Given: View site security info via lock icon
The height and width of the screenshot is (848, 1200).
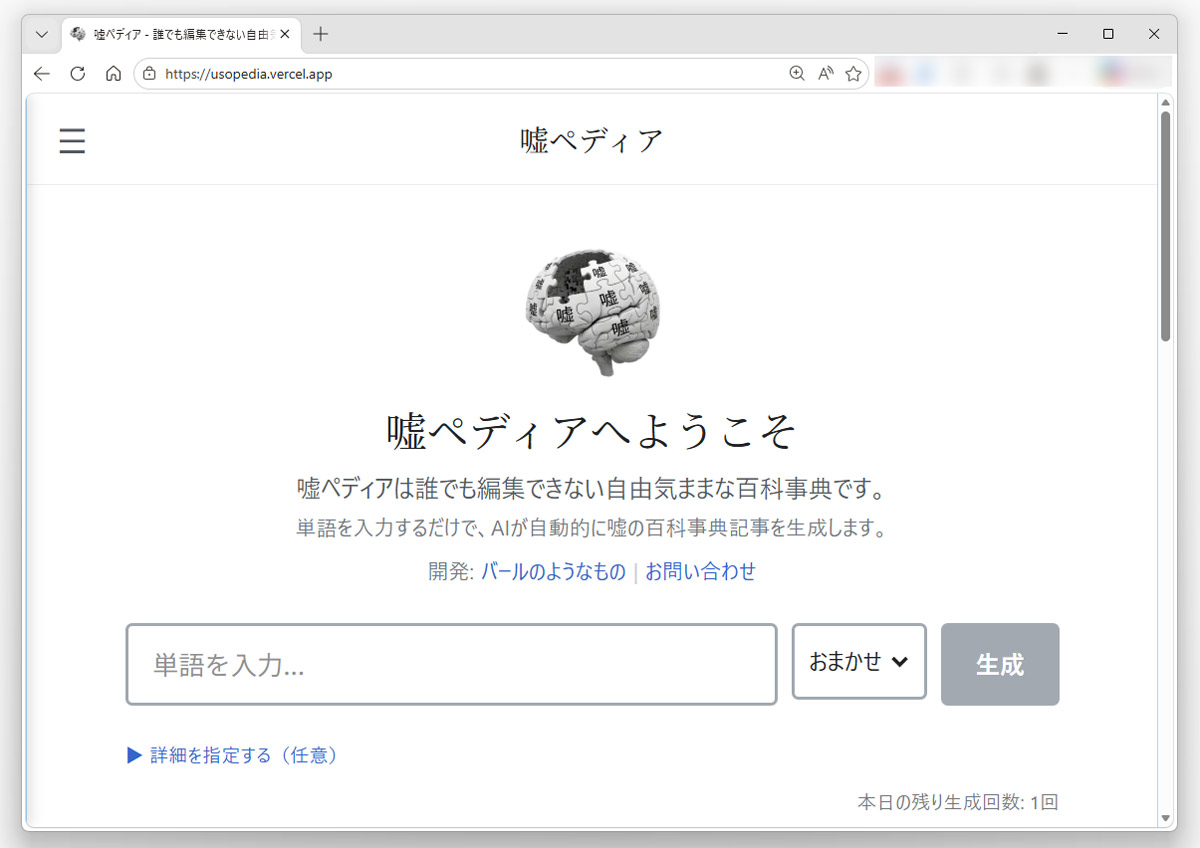Looking at the screenshot, I should 148,73.
